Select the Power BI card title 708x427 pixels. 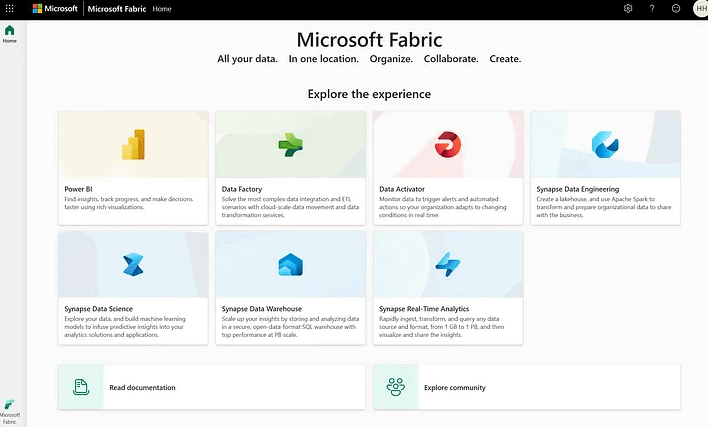pos(79,189)
